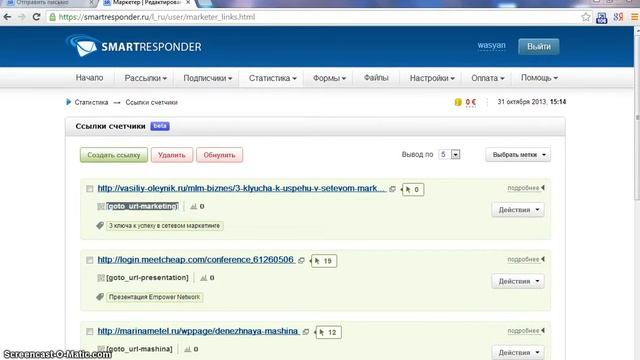Expand подробнее for marinametel link

pyautogui.click(x=526, y=331)
